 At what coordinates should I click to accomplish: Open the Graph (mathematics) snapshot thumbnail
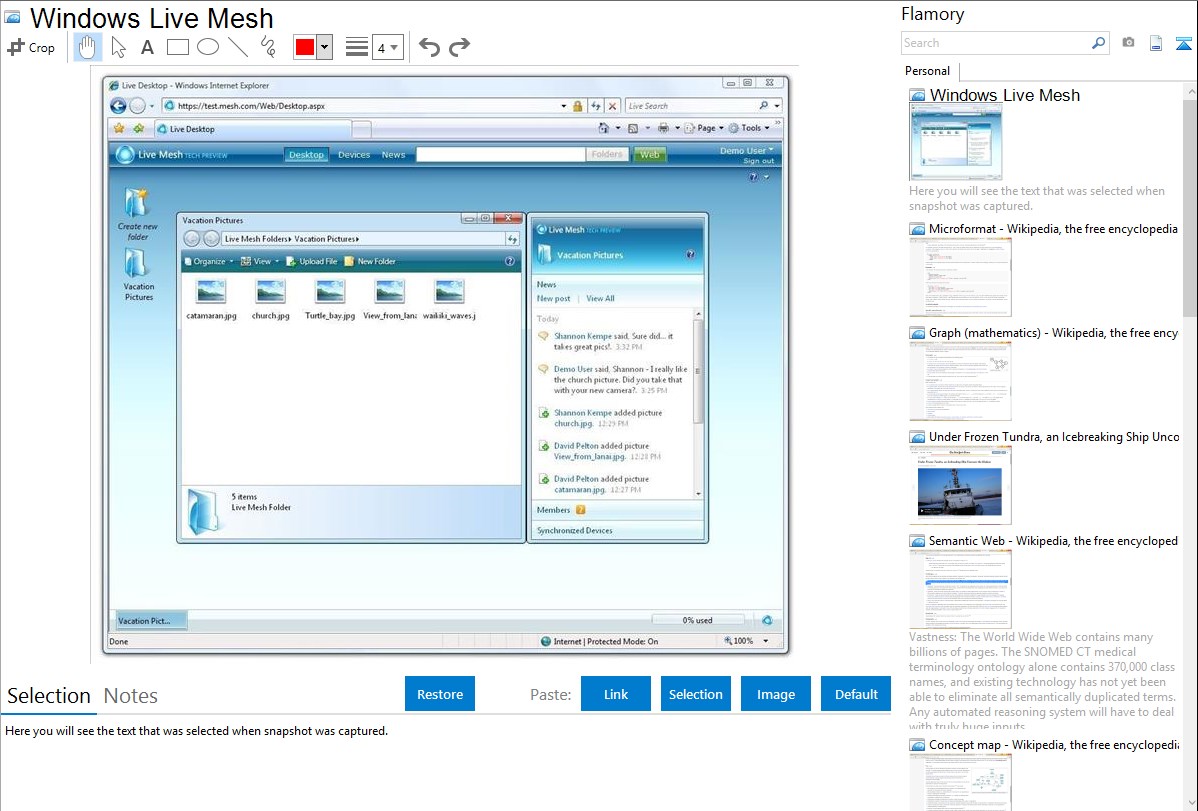960,381
